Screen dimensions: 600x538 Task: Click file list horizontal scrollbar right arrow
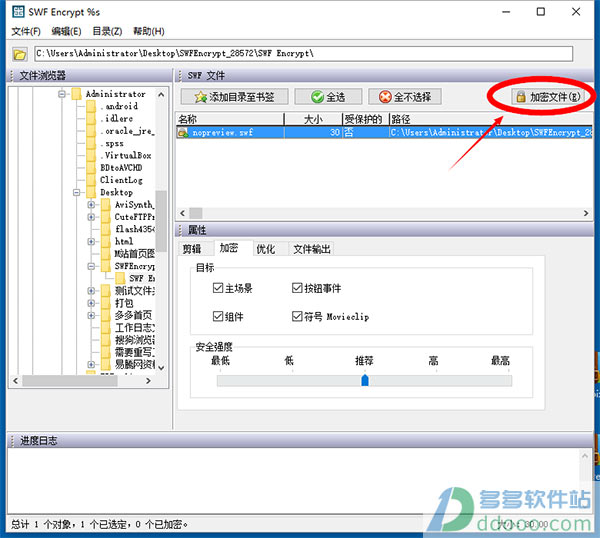coord(586,213)
